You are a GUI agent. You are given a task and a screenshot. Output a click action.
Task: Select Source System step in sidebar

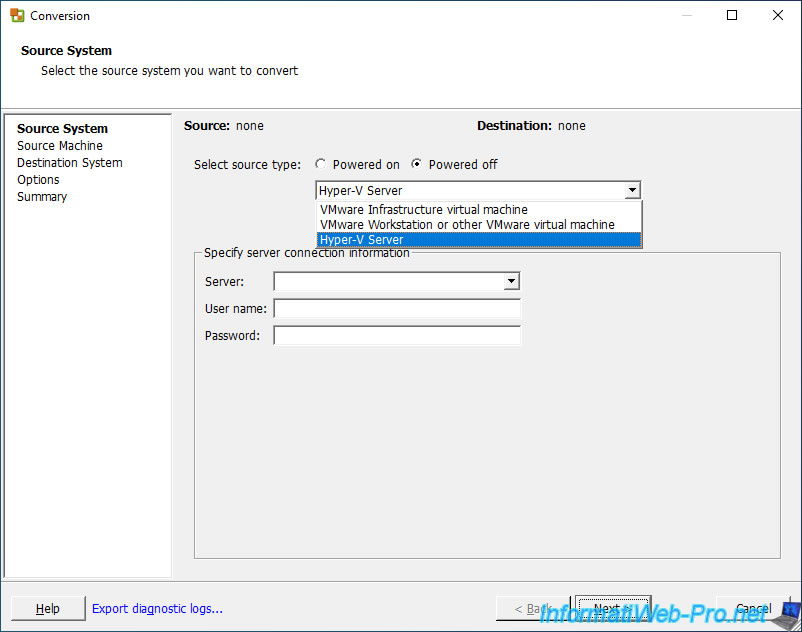(x=62, y=128)
